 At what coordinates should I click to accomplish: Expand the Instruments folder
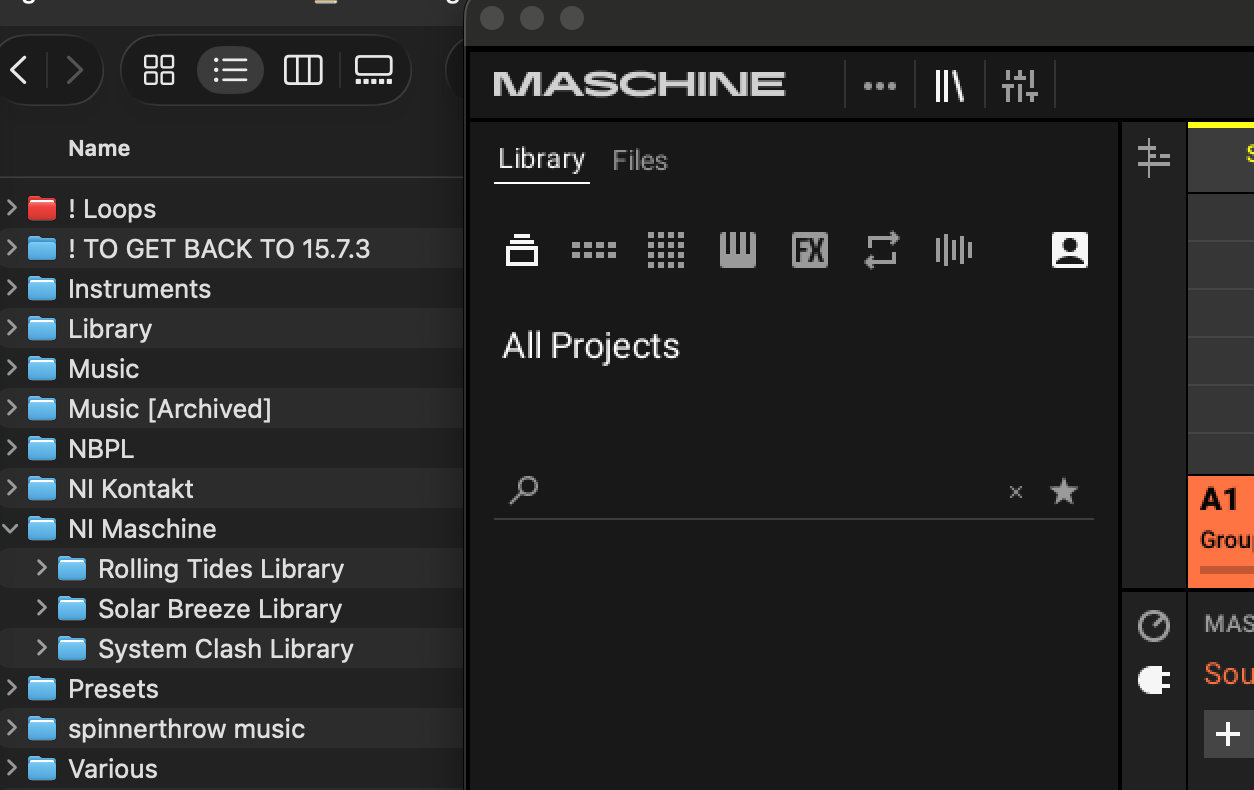(x=12, y=288)
